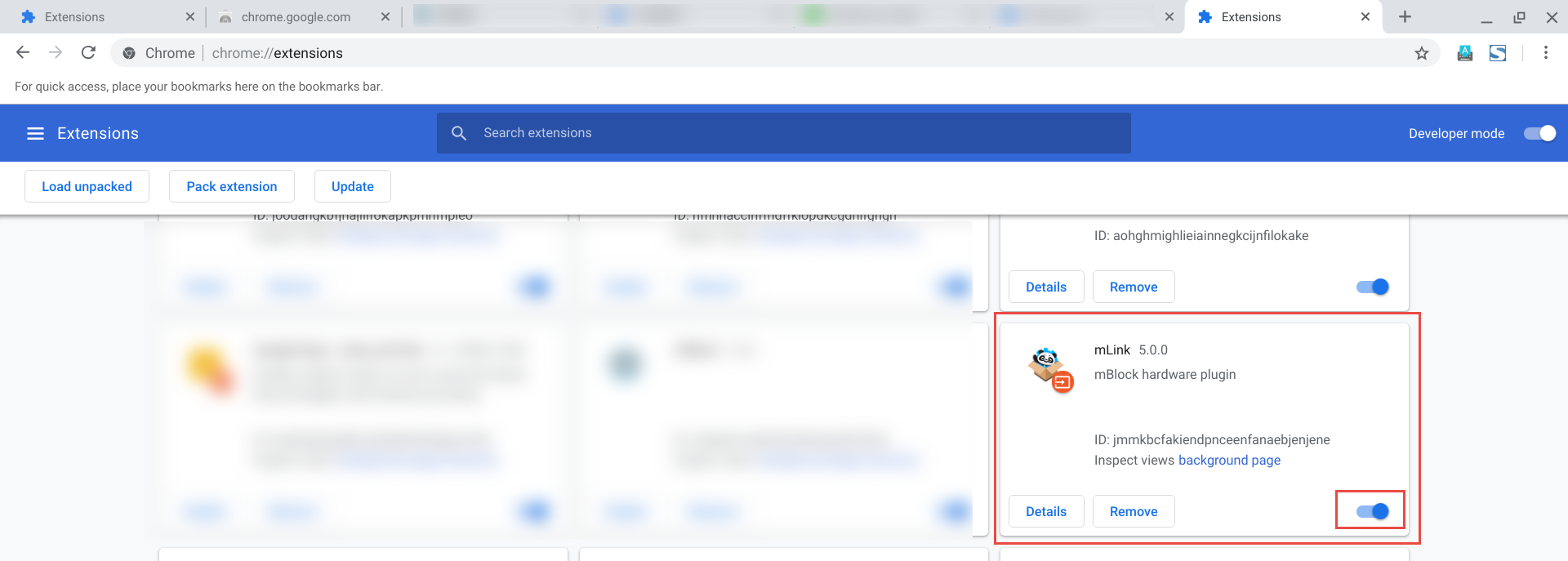Click the Pack extension button
Image resolution: width=1568 pixels, height=561 pixels.
pyautogui.click(x=232, y=186)
